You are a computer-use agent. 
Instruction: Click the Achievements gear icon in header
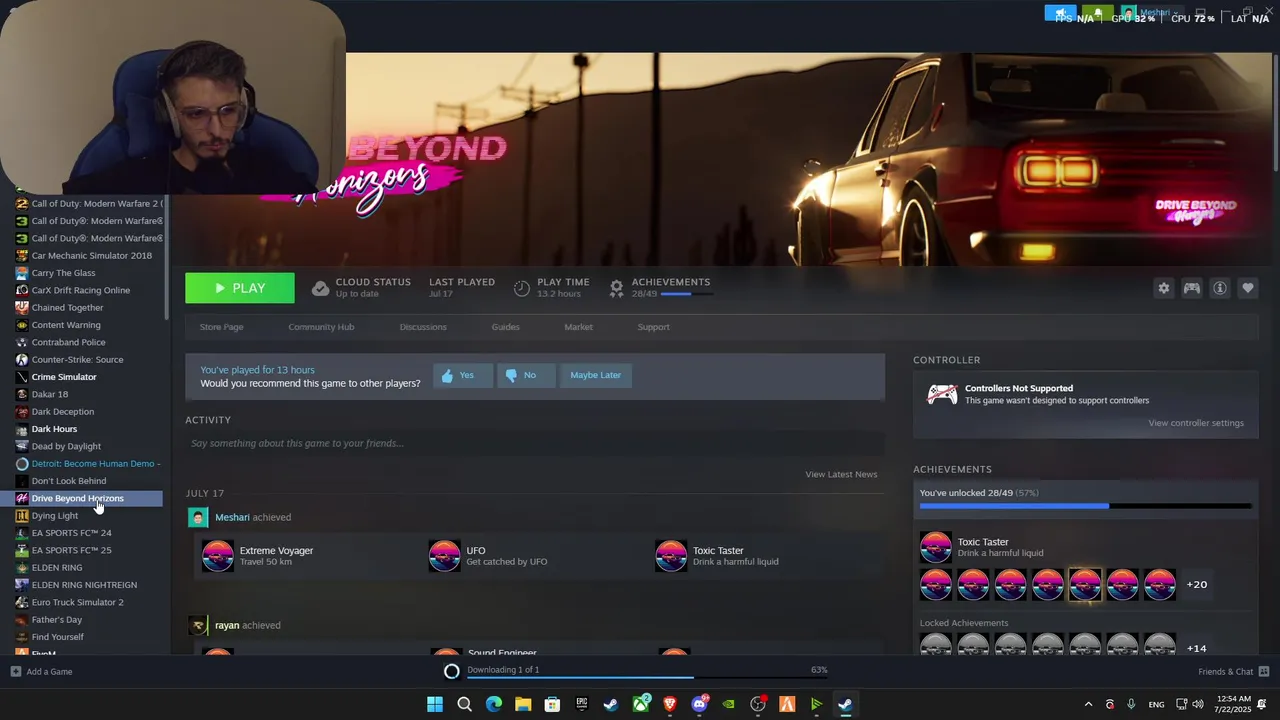click(x=616, y=288)
